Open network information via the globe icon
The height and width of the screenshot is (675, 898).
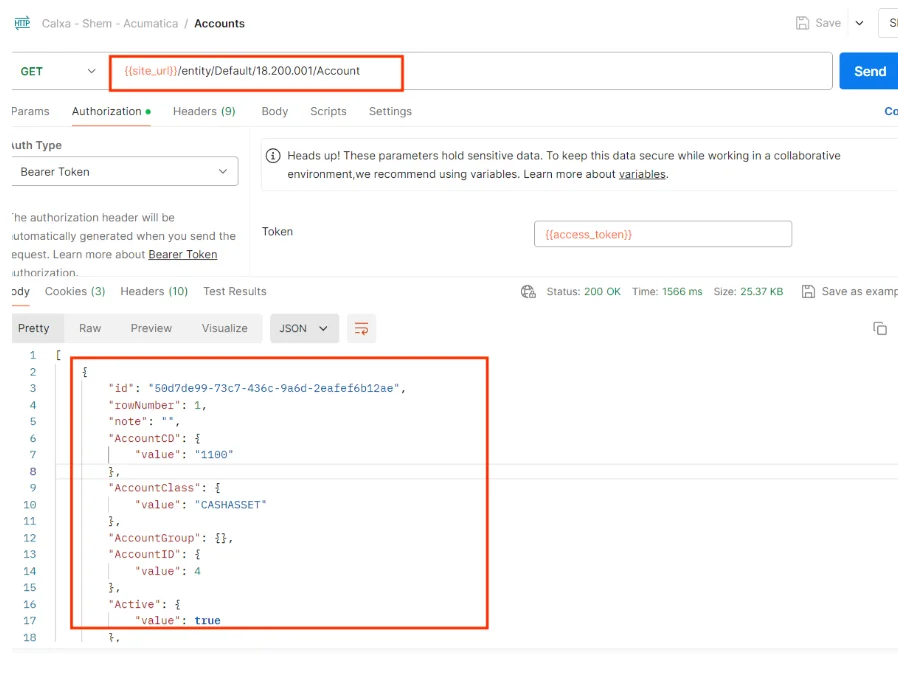coord(528,291)
